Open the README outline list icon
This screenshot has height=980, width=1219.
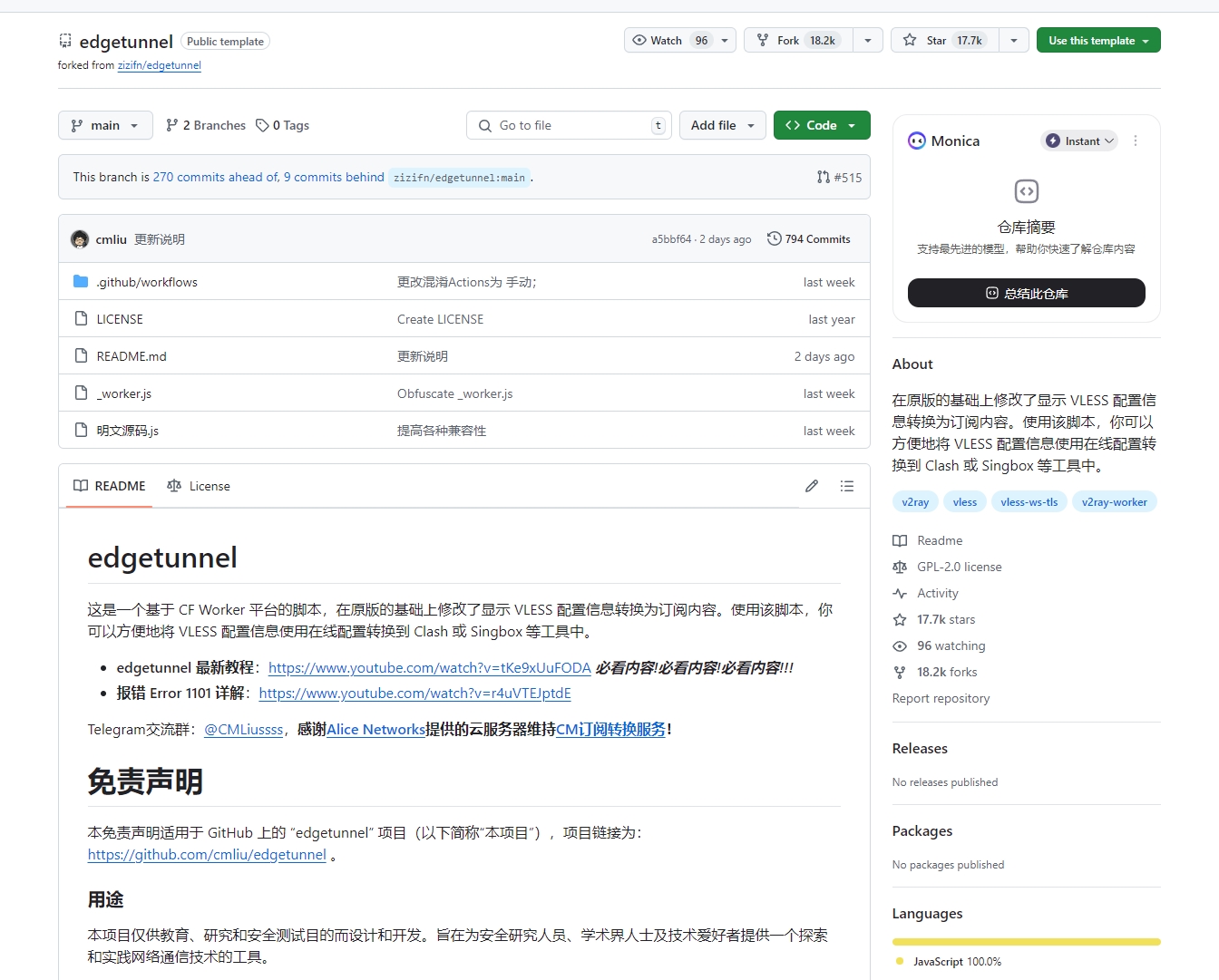(x=847, y=486)
